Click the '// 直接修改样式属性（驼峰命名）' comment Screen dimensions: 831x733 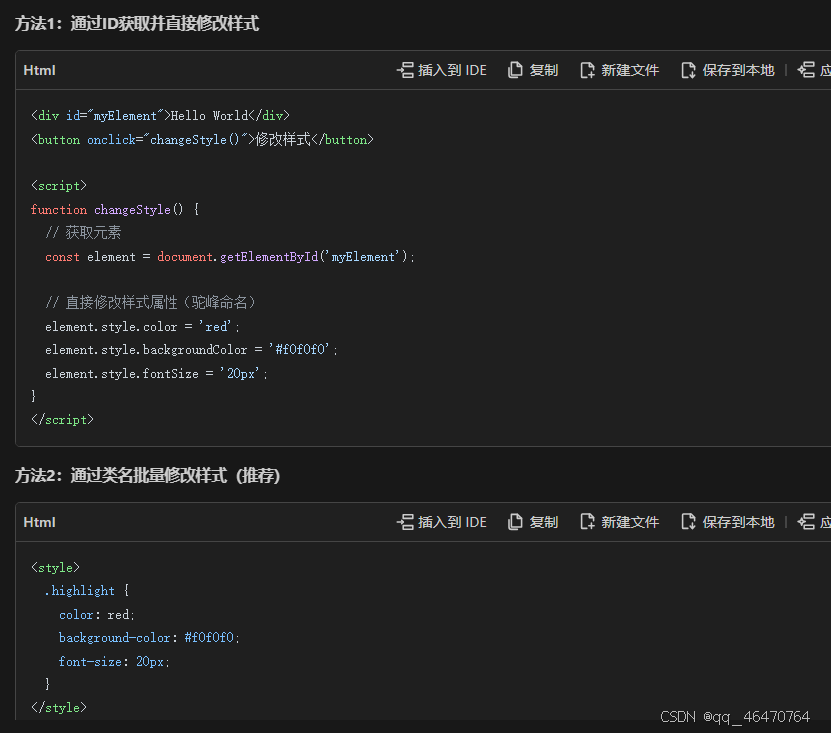coord(151,303)
